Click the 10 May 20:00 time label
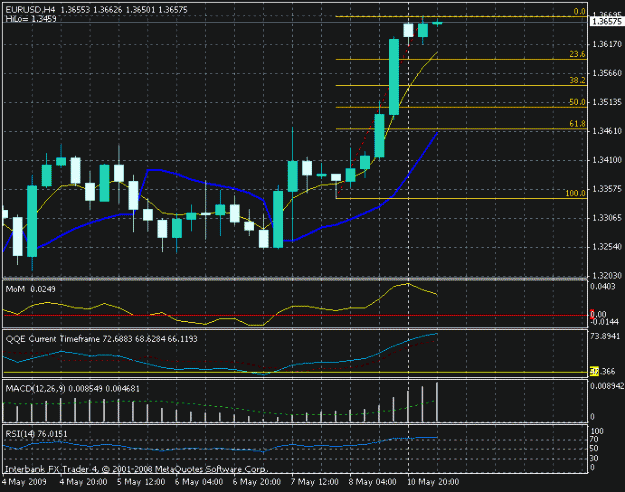This screenshot has width=625, height=492. [433, 482]
